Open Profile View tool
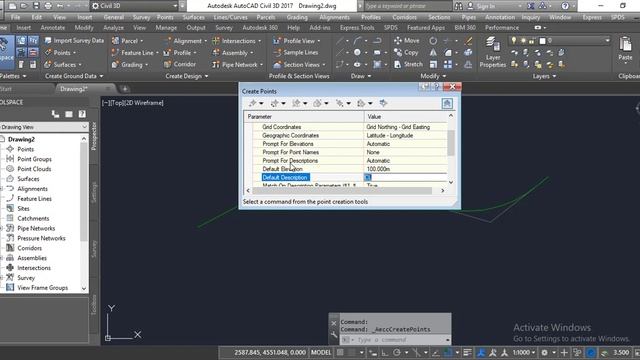This screenshot has width=640, height=360. (x=296, y=41)
